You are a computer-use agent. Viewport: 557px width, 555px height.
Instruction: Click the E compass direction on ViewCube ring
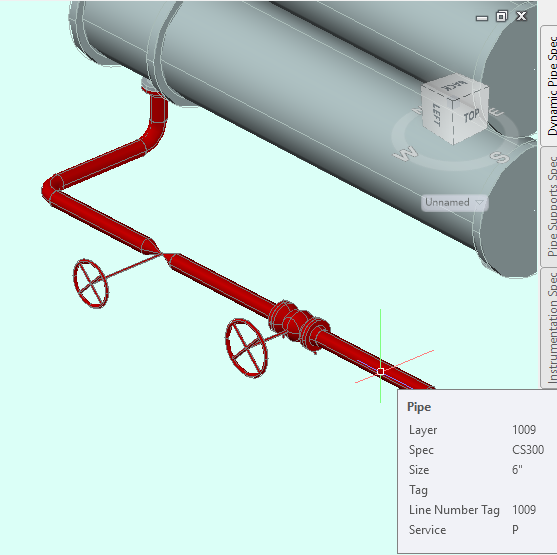[x=496, y=112]
